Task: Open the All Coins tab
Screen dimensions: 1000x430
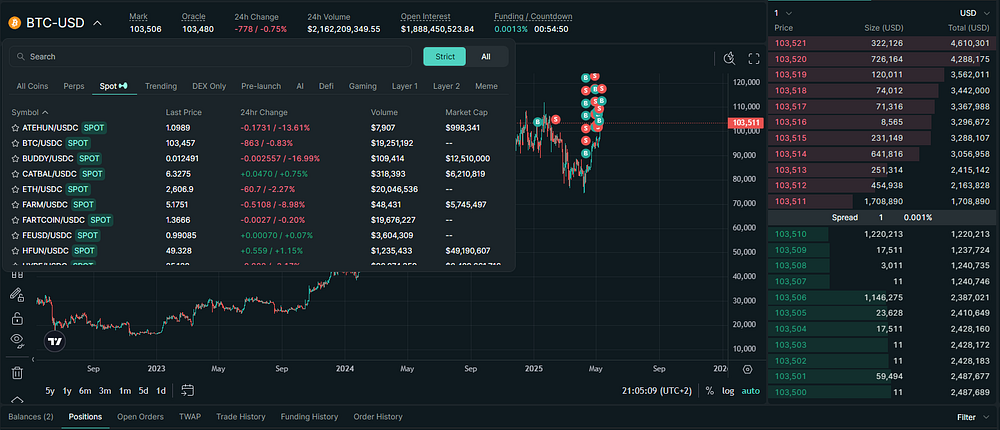Action: 32,86
